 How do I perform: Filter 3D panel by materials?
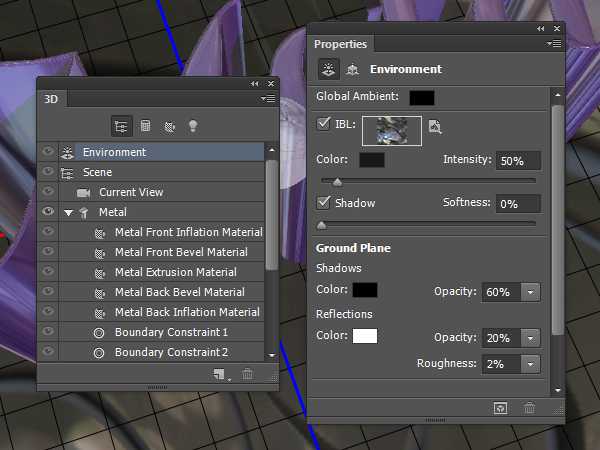click(169, 126)
